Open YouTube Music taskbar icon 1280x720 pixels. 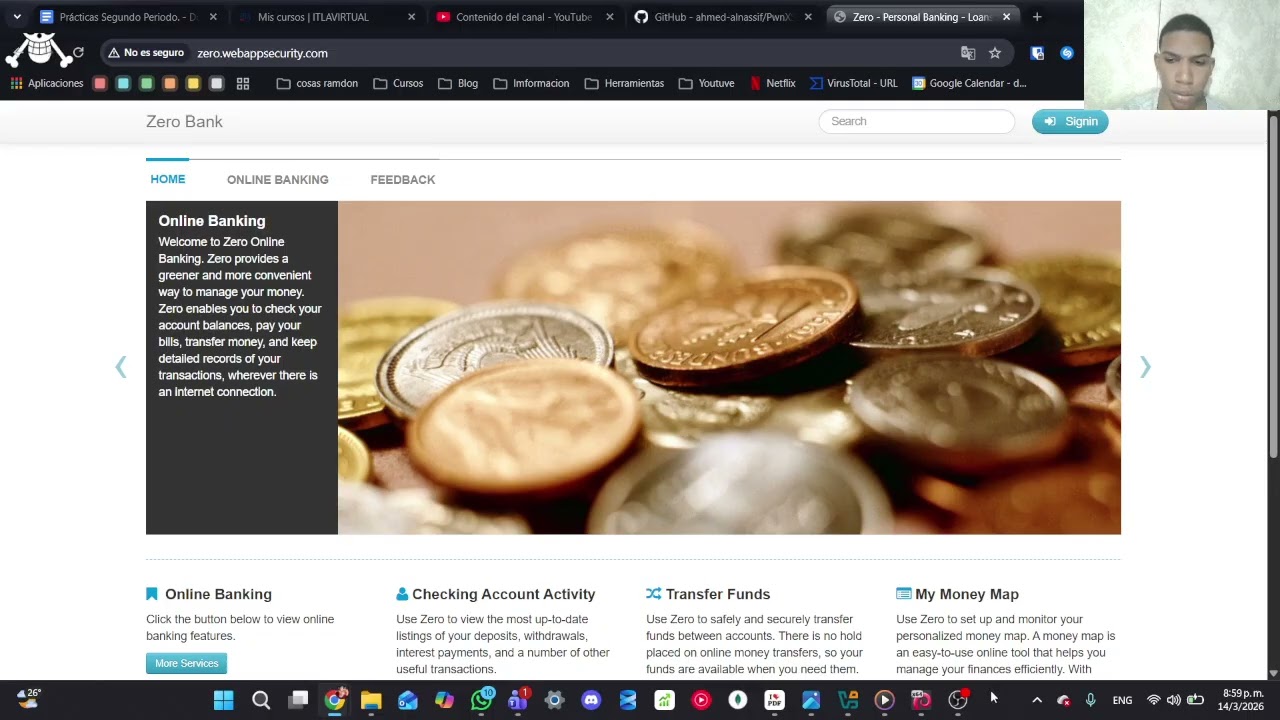tap(701, 700)
